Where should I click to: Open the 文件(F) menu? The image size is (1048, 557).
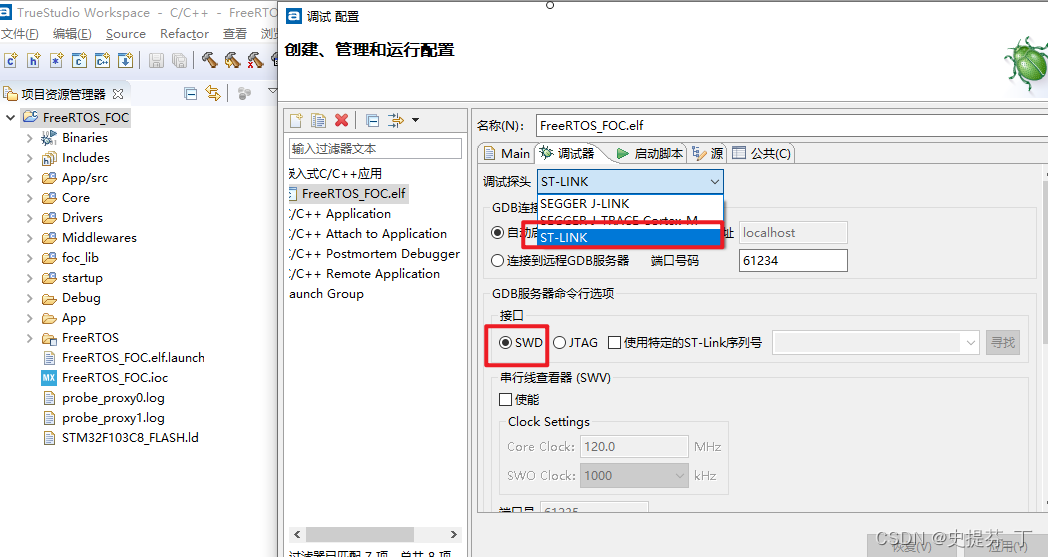pyautogui.click(x=19, y=33)
